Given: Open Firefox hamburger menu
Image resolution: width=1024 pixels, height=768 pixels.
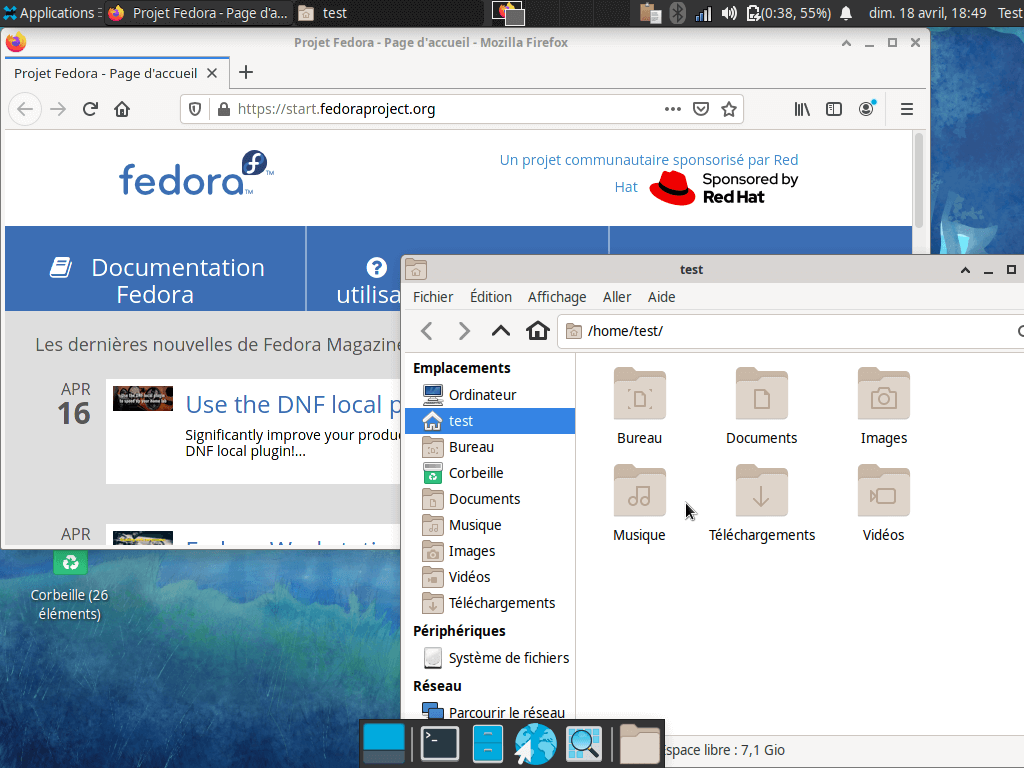Looking at the screenshot, I should (906, 109).
